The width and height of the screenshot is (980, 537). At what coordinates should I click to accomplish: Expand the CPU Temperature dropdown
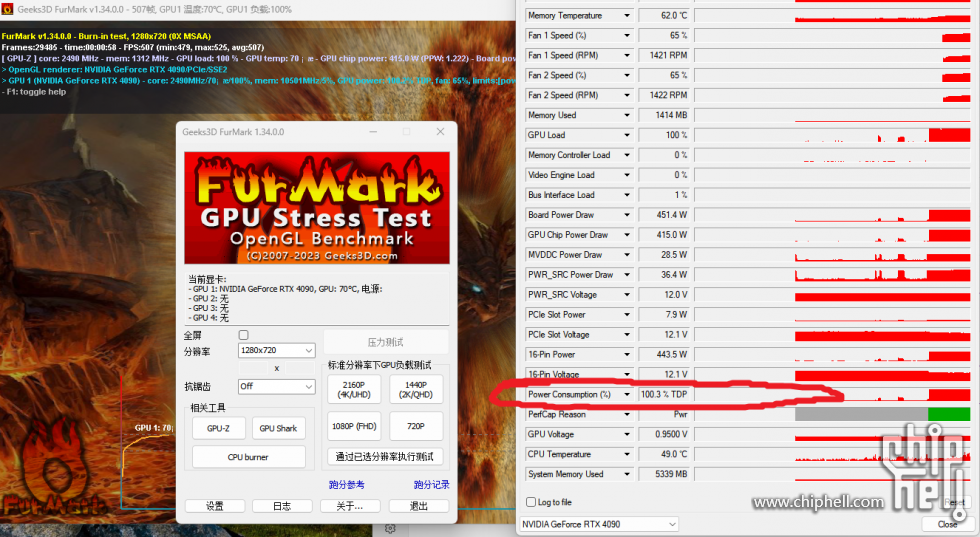(x=627, y=454)
